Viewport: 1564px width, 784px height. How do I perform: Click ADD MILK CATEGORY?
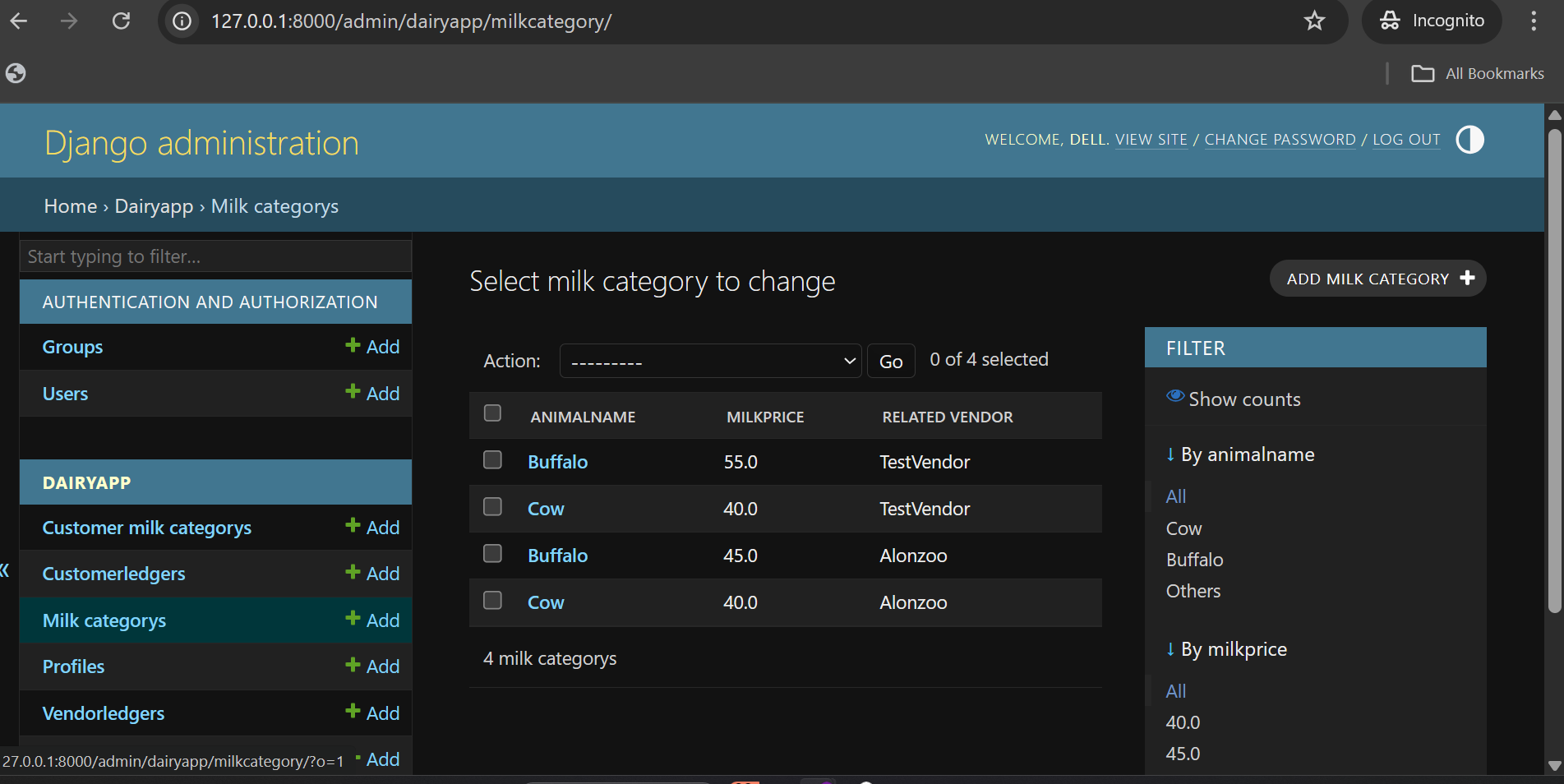point(1377,278)
